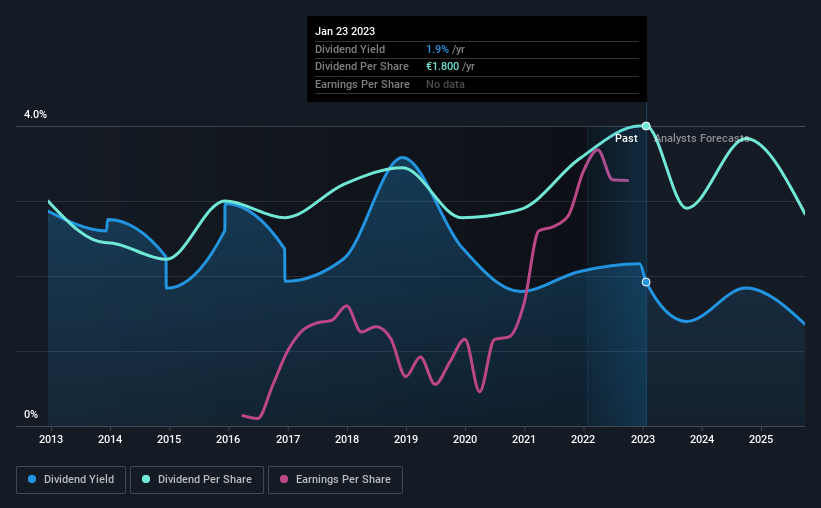Click the 2025 x-axis label
This screenshot has width=821, height=508.
click(761, 439)
